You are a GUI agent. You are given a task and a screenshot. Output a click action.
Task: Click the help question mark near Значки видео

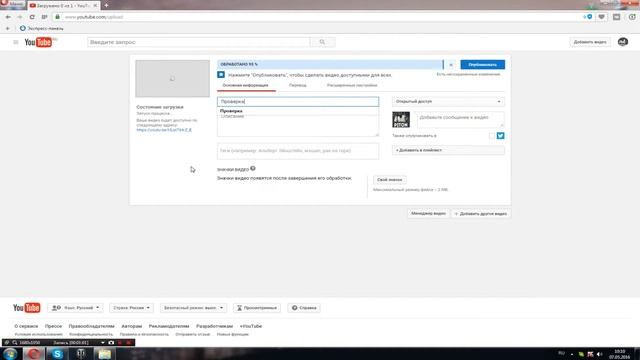[253, 168]
